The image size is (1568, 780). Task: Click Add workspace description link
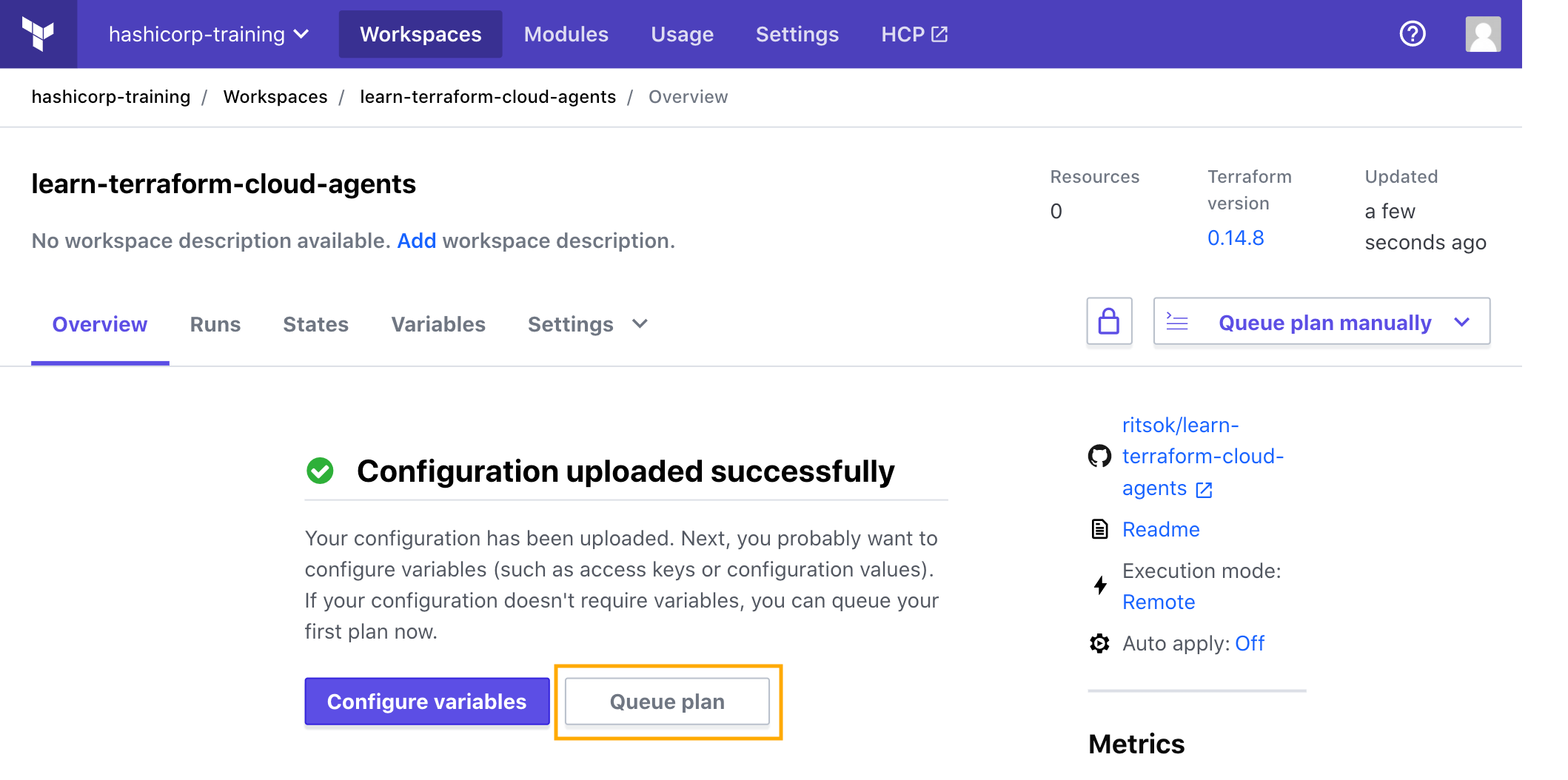(x=417, y=241)
